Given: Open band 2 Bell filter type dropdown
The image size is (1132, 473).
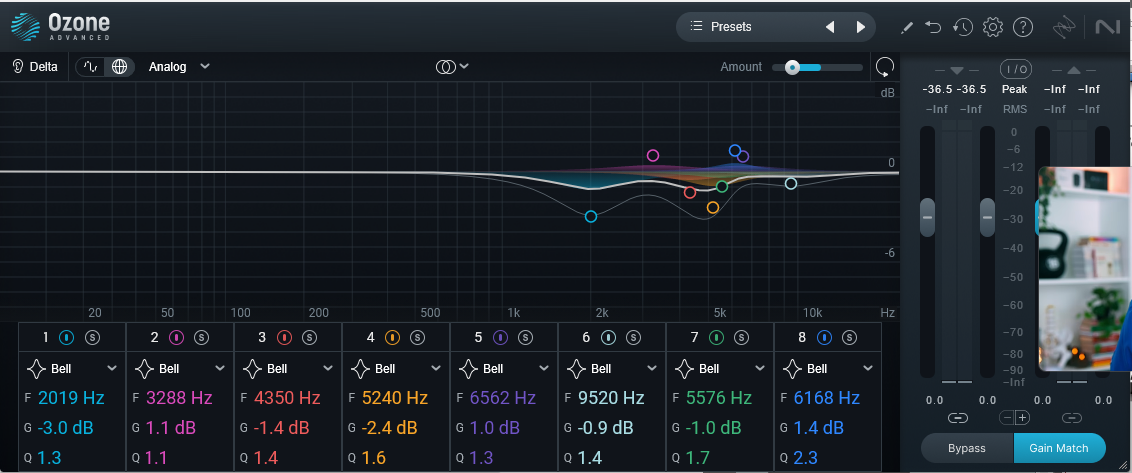Looking at the screenshot, I should click(180, 368).
